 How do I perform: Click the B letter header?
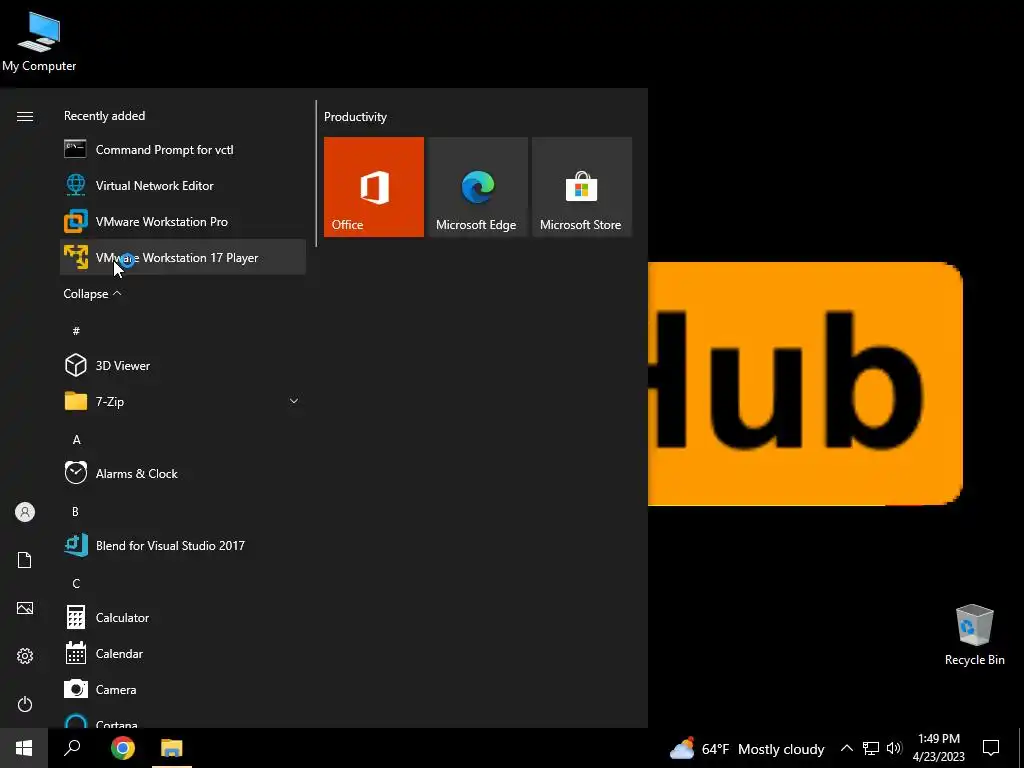click(x=75, y=511)
